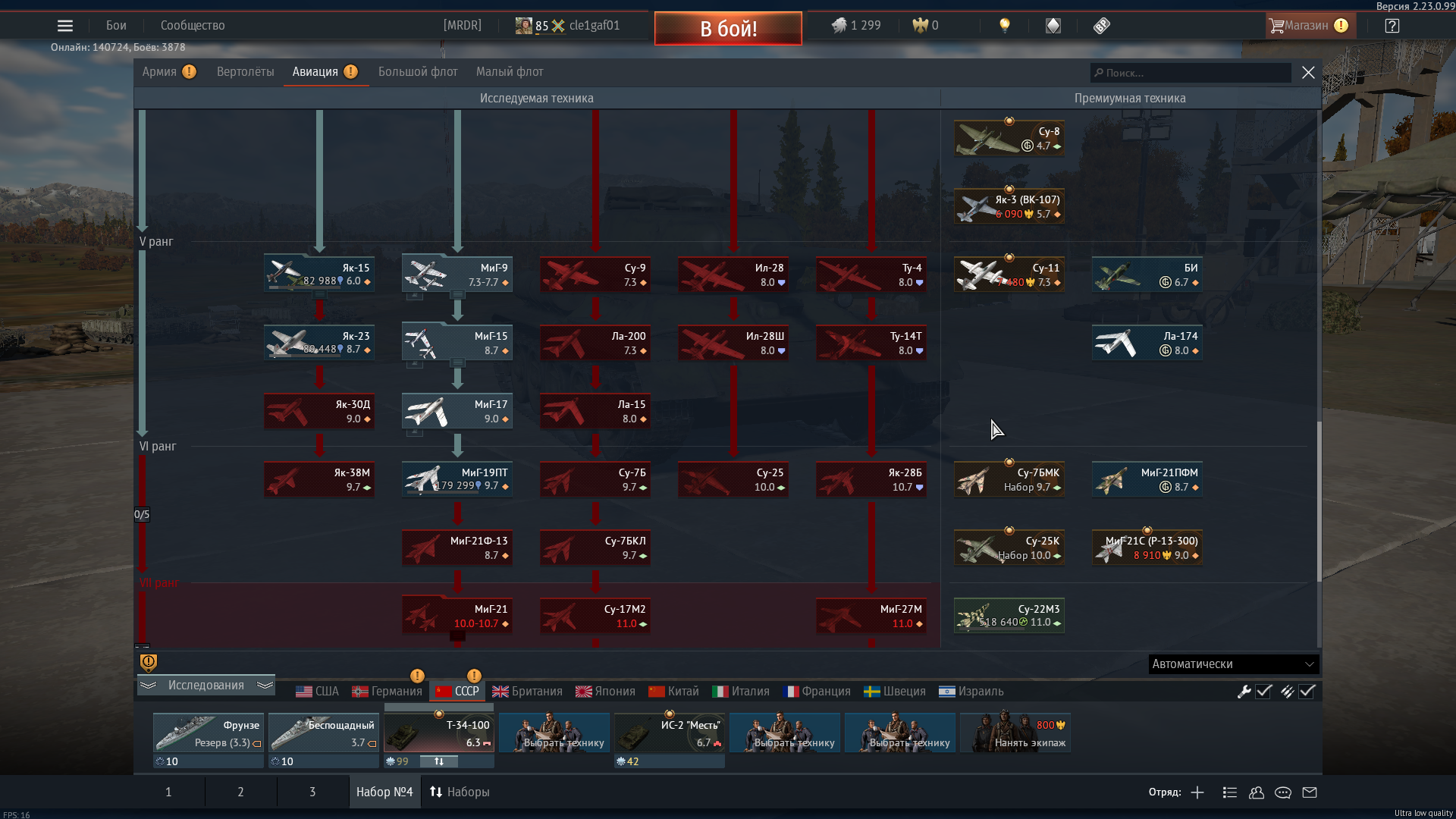
Task: Expand the МиГ-15 group folder
Action: (x=457, y=362)
